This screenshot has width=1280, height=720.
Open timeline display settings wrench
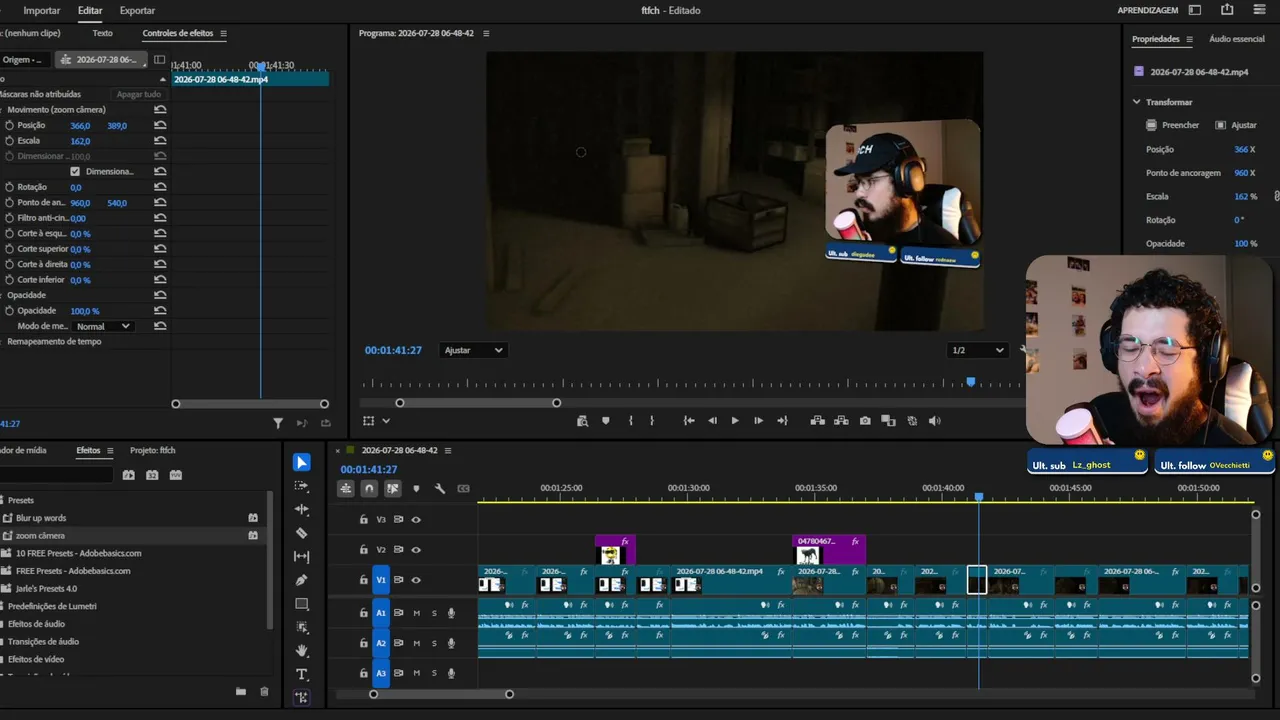440,488
